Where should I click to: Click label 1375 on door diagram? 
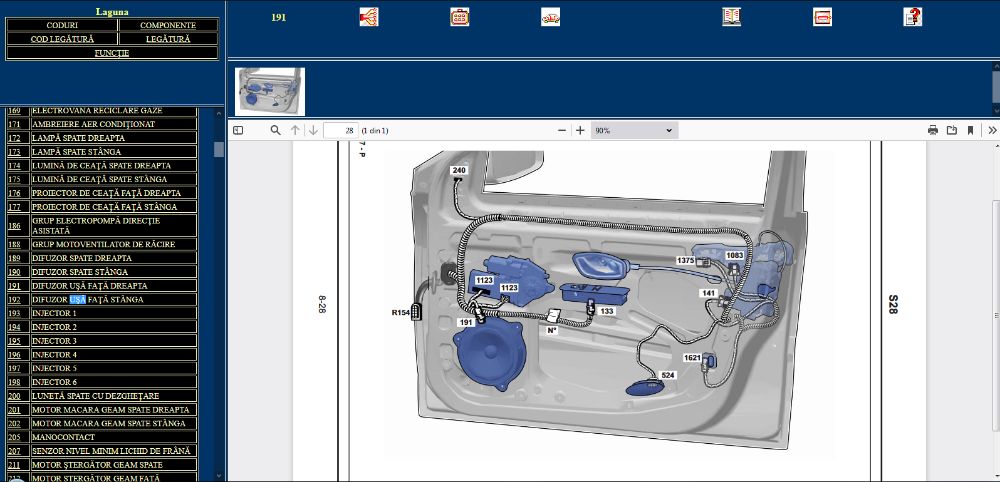(686, 260)
